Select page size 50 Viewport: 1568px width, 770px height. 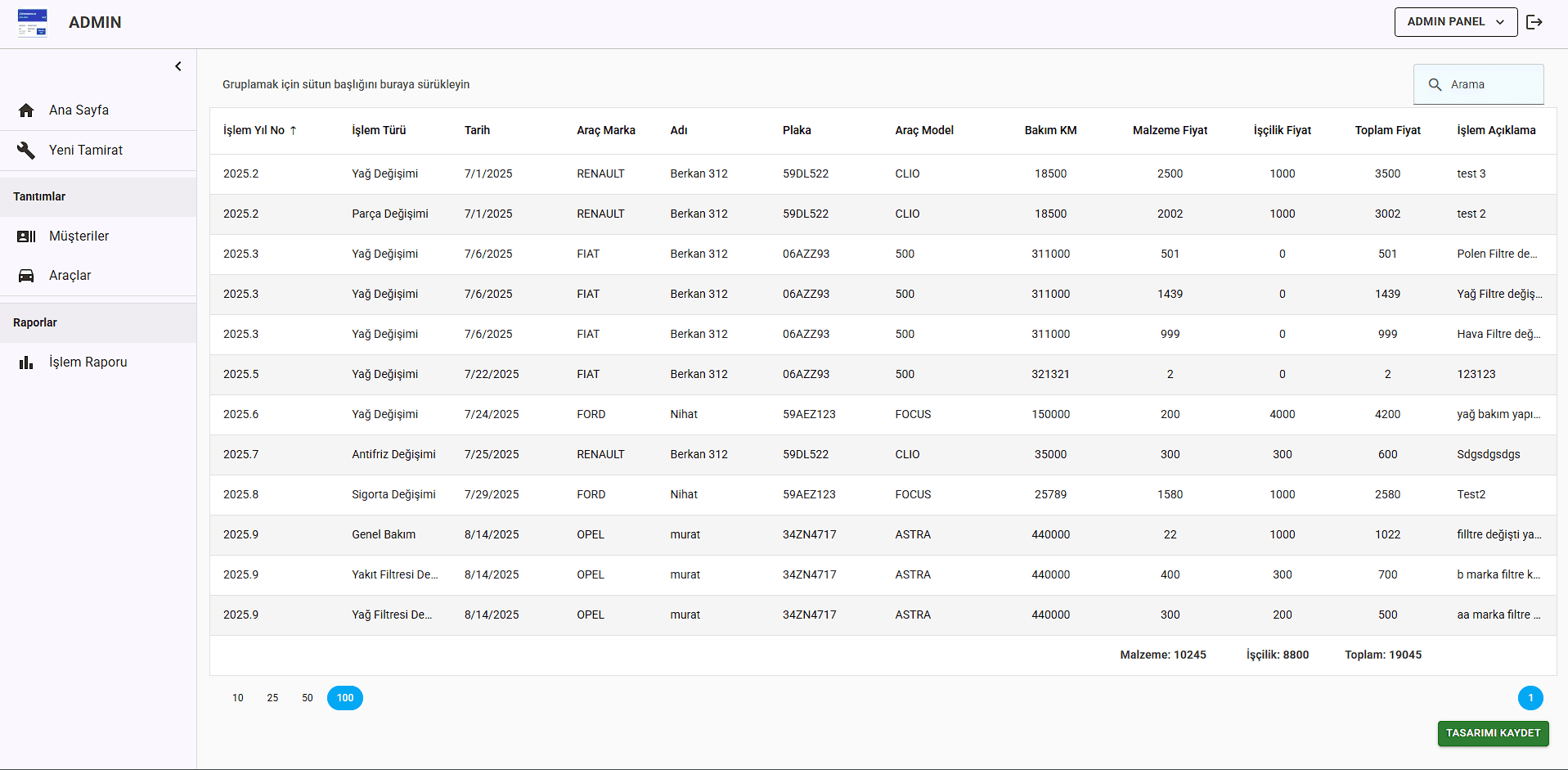click(308, 698)
